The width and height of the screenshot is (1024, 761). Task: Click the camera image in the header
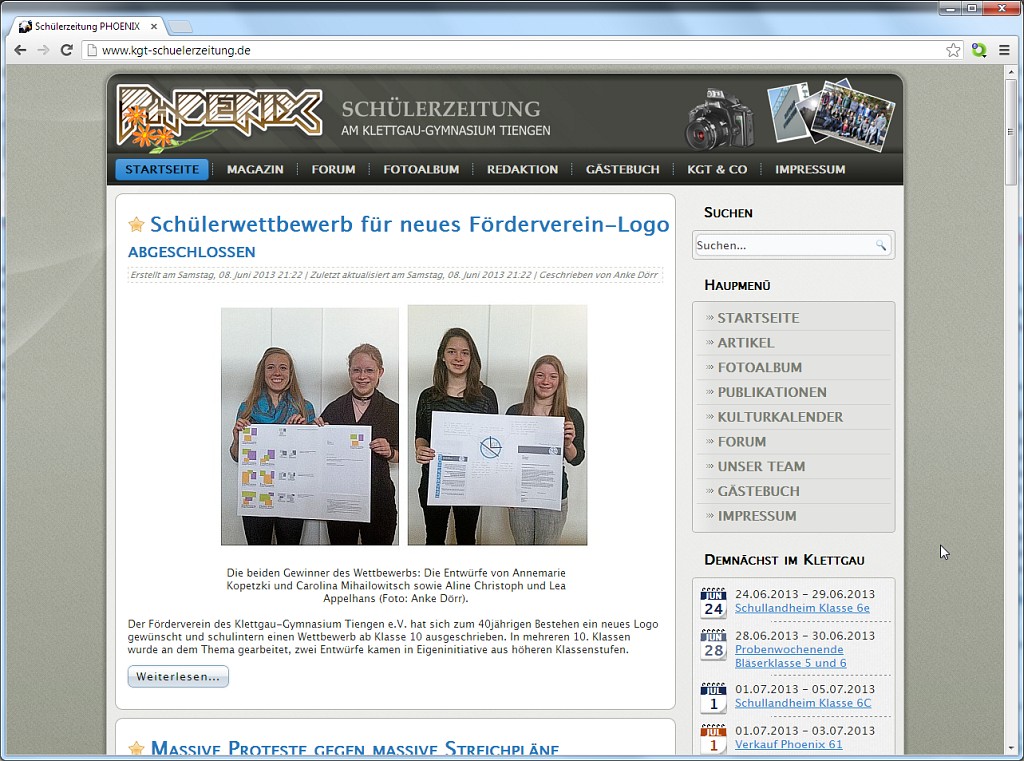point(719,118)
